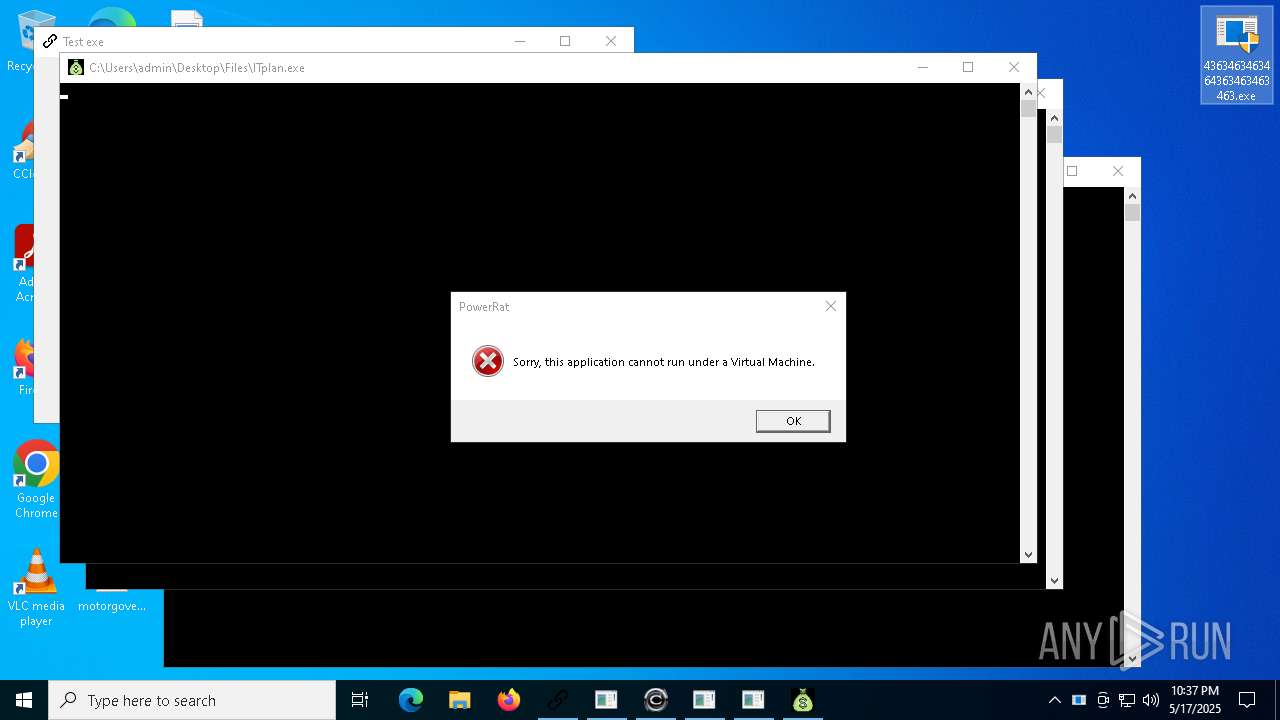This screenshot has width=1280, height=720.
Task: Click the ITplan.exe console window icon
Action: [x=76, y=68]
